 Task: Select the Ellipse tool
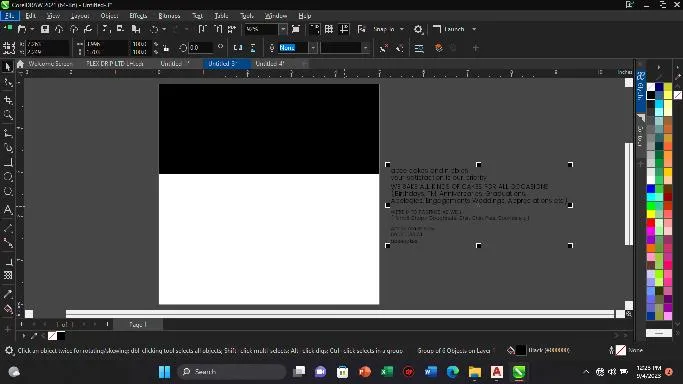coord(8,177)
